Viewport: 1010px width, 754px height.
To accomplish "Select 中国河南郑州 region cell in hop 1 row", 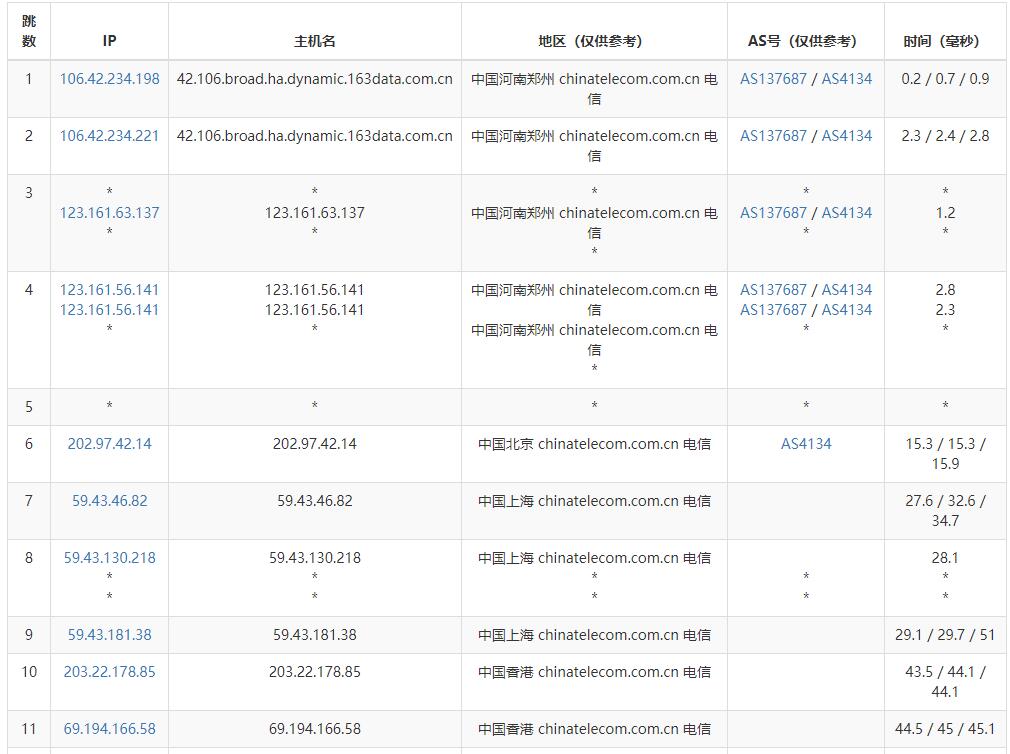I will click(x=594, y=88).
